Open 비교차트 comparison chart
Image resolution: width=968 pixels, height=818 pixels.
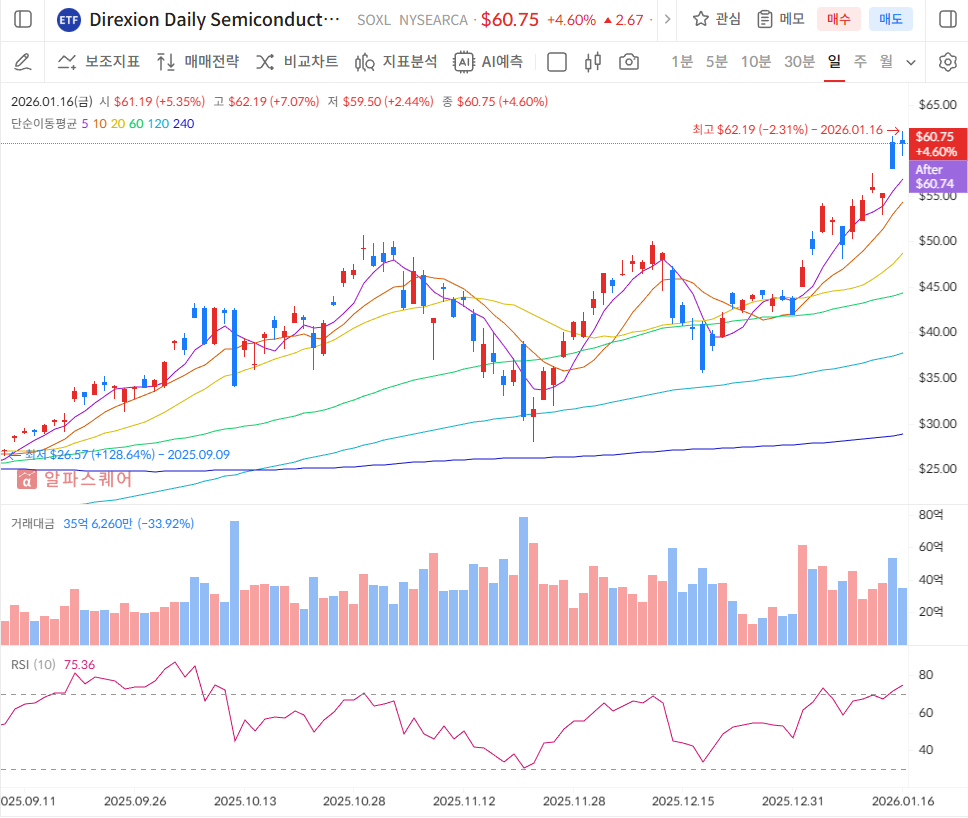[297, 62]
